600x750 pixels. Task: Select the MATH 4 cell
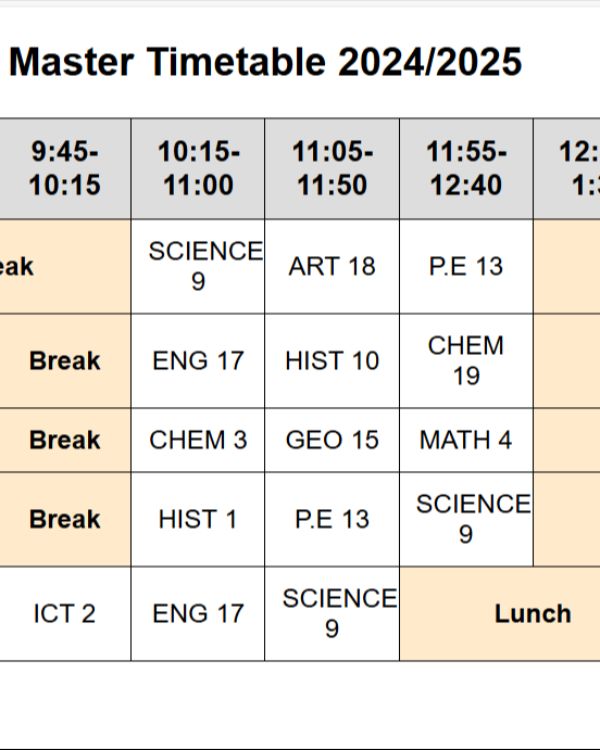[467, 440]
